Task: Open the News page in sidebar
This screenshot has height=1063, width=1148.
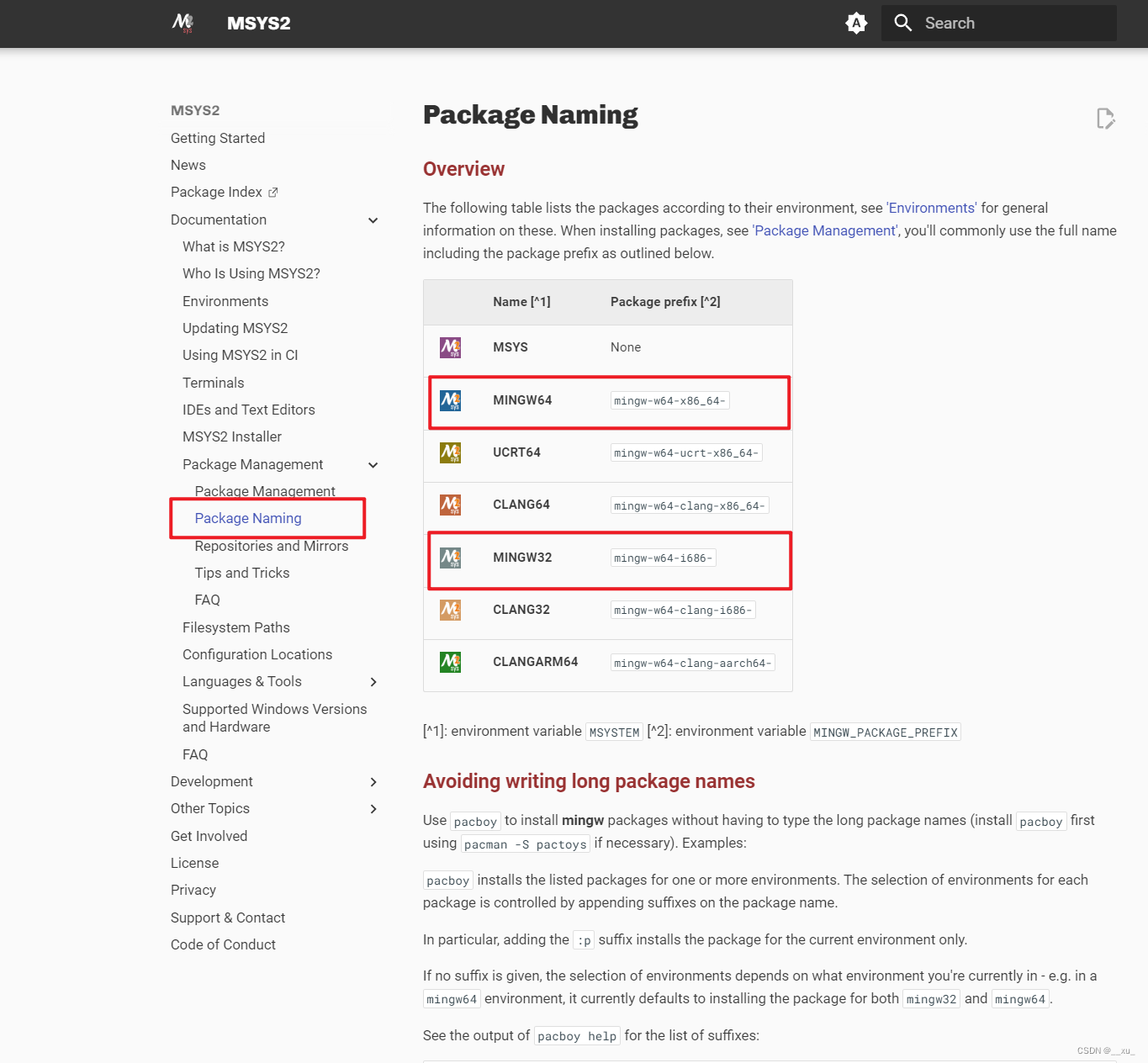Action: coord(188,165)
